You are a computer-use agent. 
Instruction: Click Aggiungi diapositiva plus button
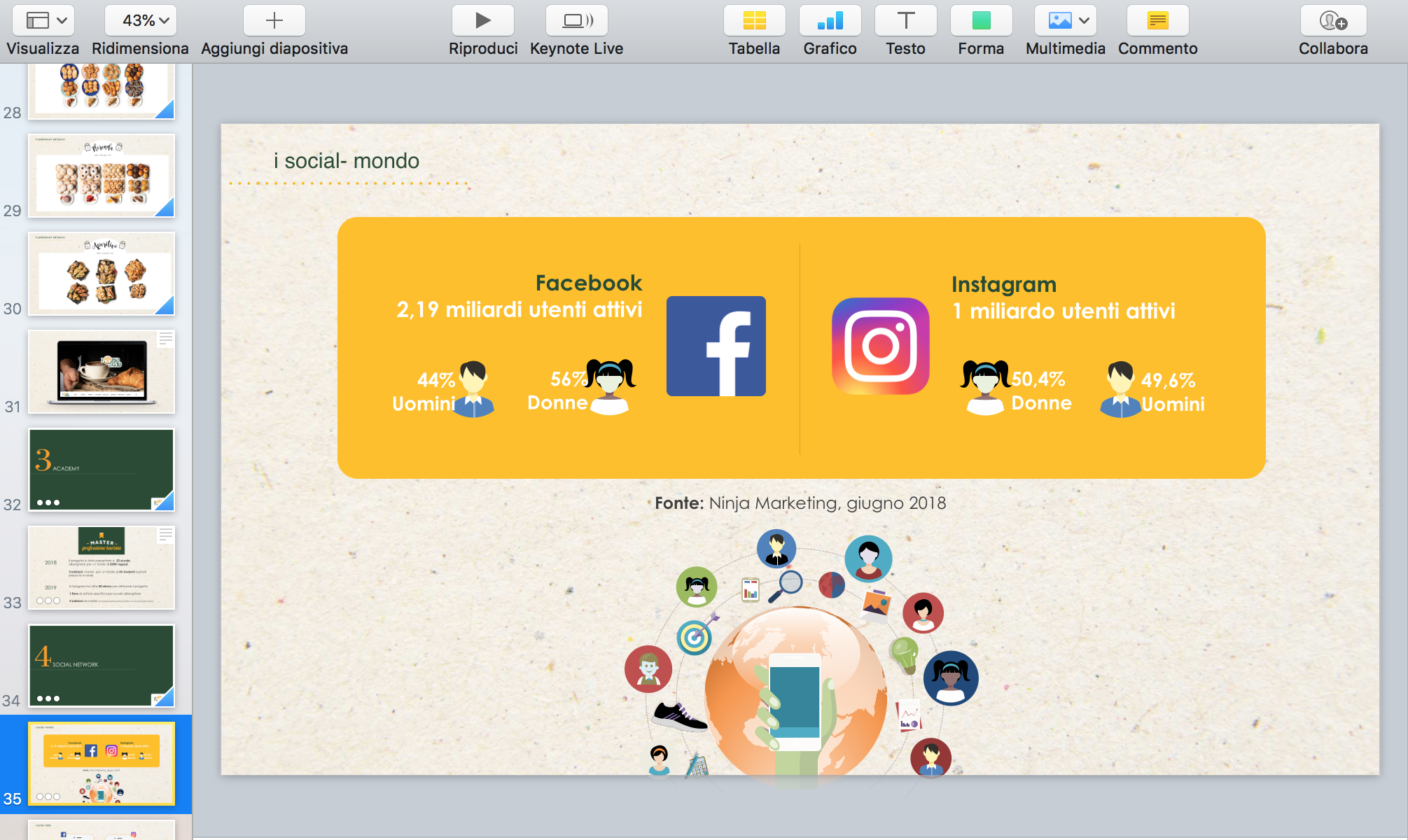coord(274,20)
